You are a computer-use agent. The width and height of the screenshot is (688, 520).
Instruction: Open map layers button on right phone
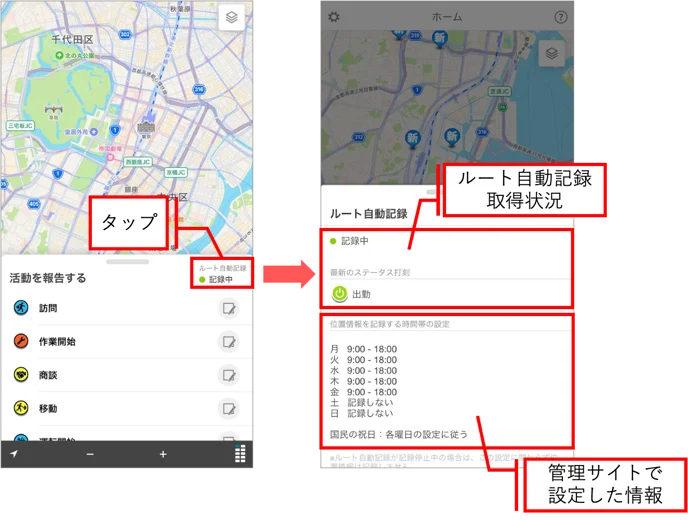(x=552, y=54)
